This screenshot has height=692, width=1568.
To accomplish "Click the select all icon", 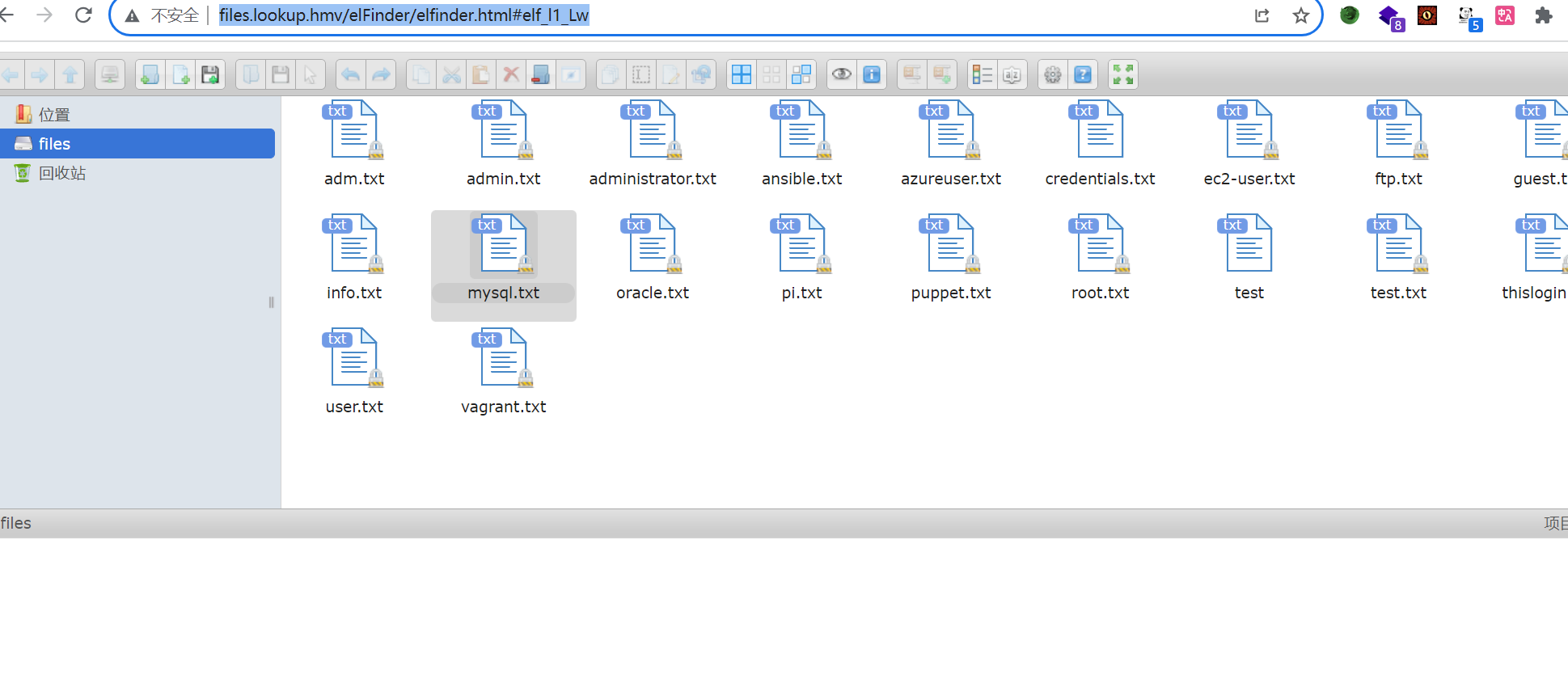I will (x=742, y=75).
